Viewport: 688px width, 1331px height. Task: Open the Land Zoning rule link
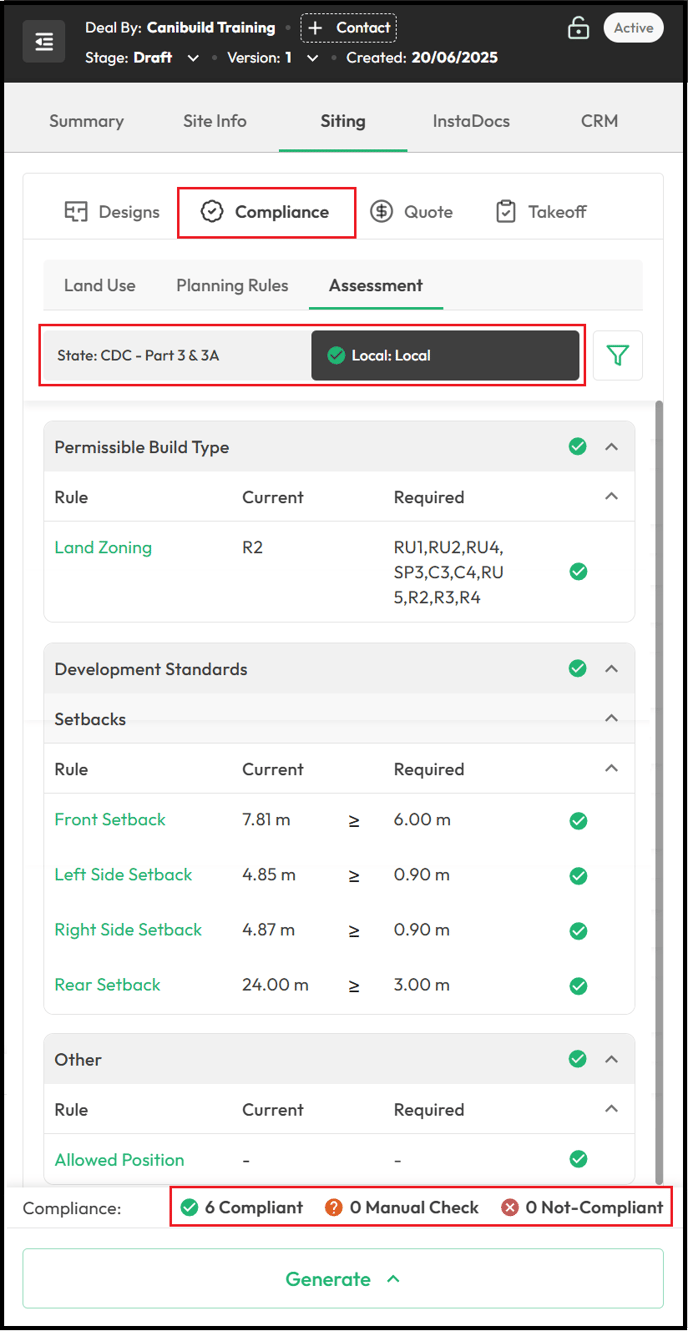[x=103, y=547]
